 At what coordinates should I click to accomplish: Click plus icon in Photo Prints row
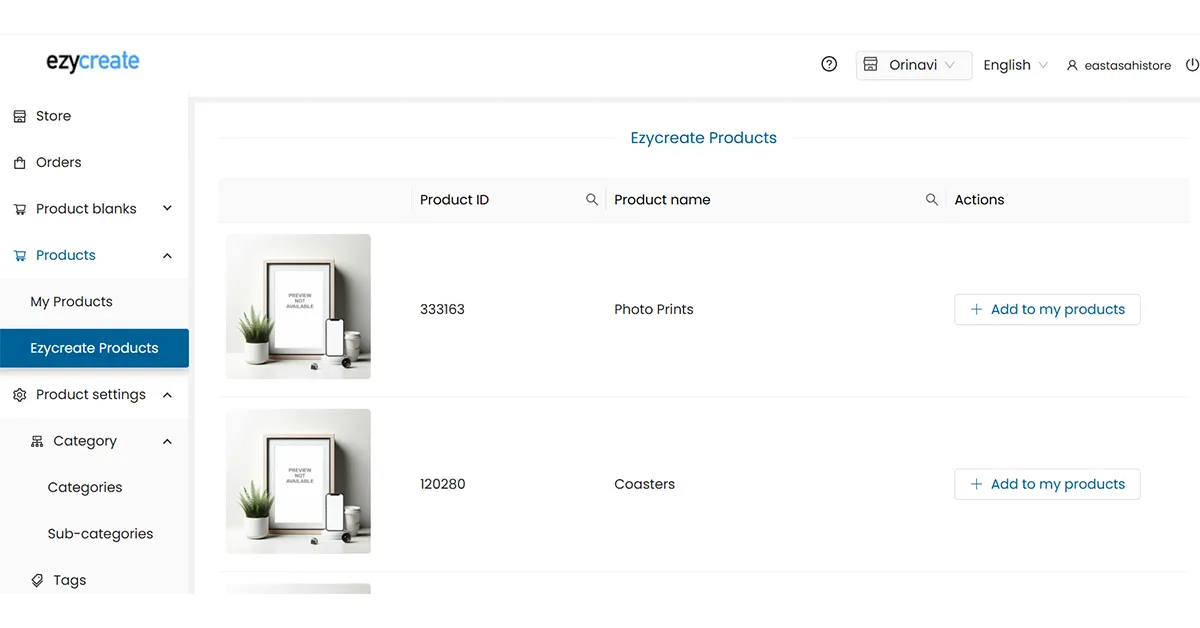coord(976,309)
